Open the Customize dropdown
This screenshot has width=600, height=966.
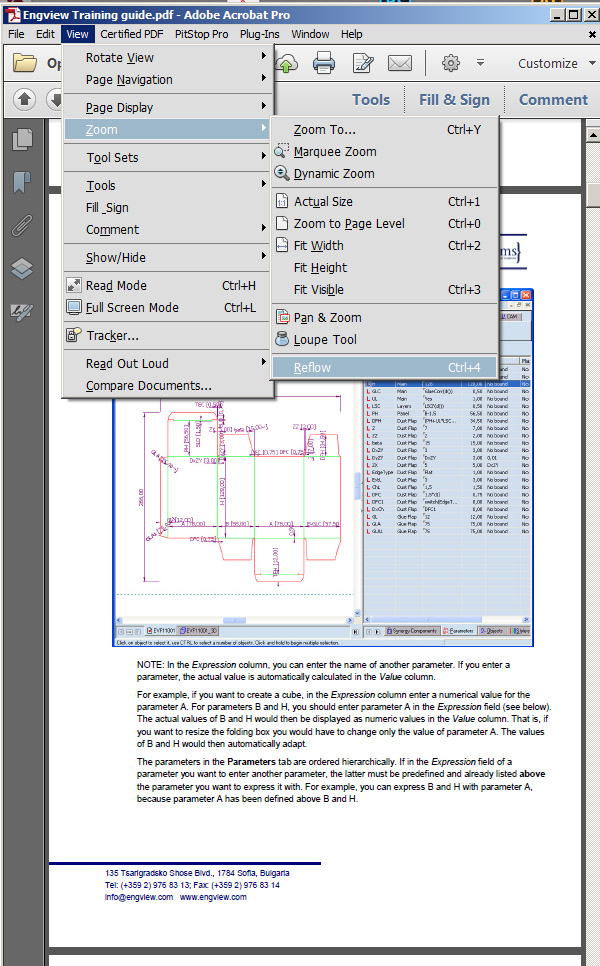[x=556, y=63]
